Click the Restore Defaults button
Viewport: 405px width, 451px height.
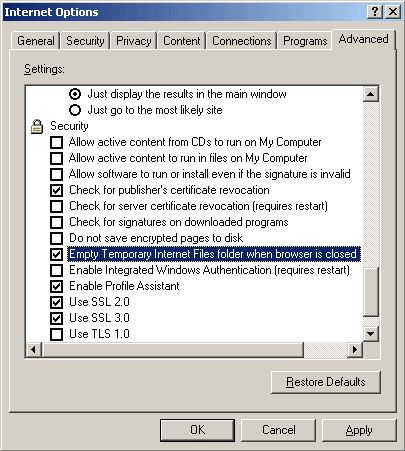(x=326, y=382)
